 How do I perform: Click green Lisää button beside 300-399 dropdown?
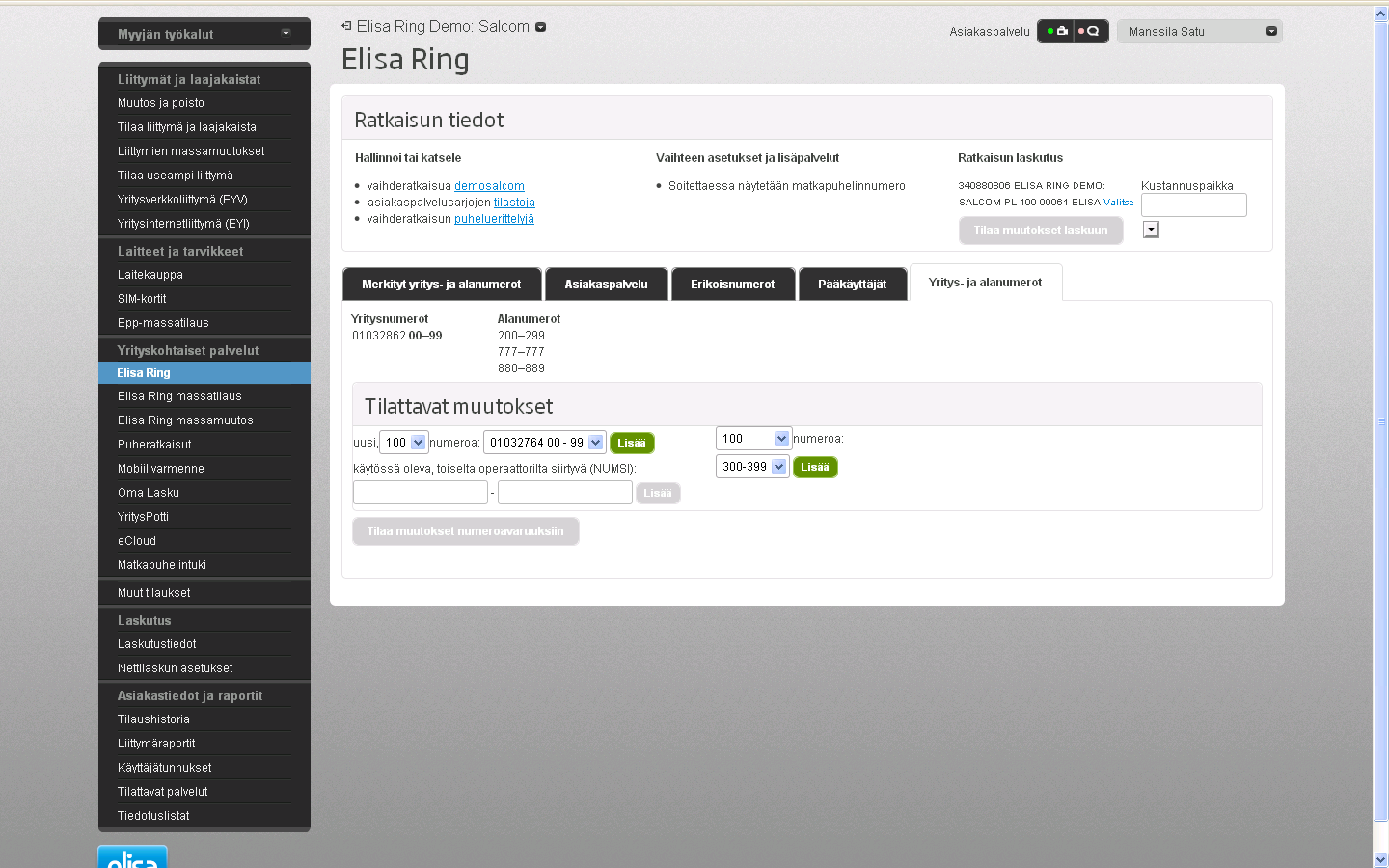coord(815,467)
